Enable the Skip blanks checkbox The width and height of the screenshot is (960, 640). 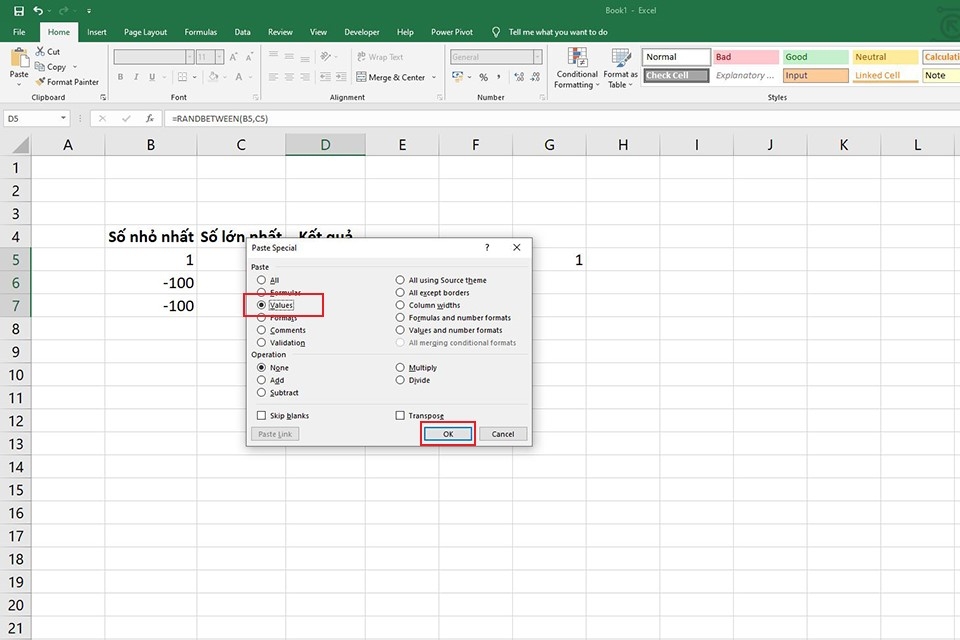tap(261, 415)
